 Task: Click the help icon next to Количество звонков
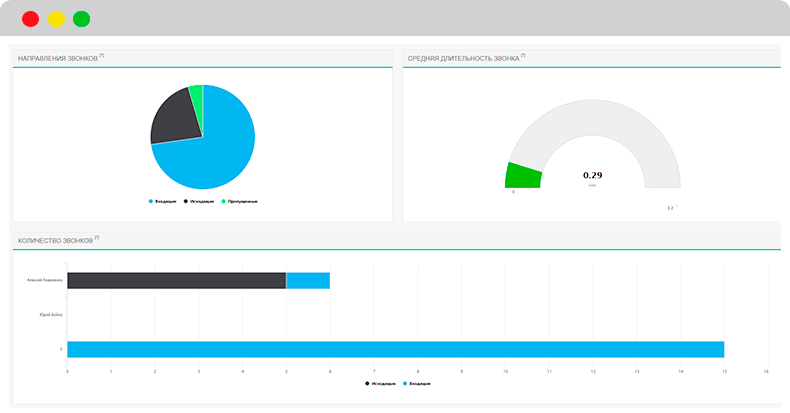[x=97, y=239]
